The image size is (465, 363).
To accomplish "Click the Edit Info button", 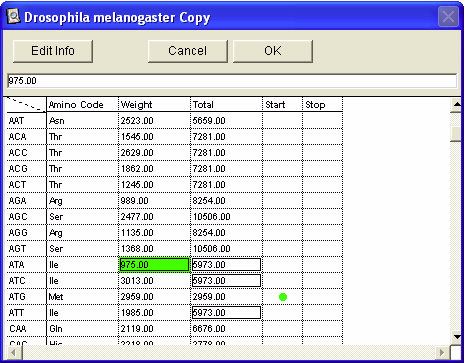I will (53, 51).
